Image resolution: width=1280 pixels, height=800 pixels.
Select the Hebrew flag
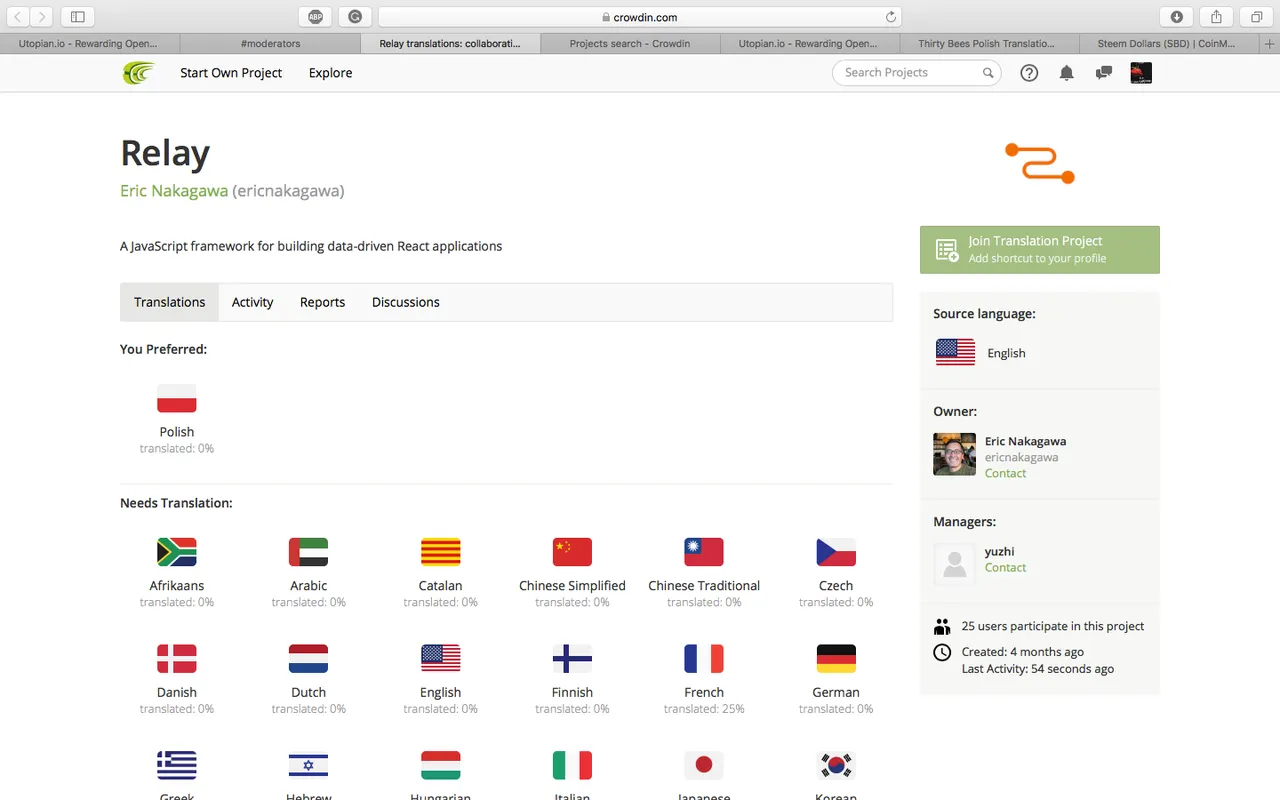pyautogui.click(x=309, y=766)
